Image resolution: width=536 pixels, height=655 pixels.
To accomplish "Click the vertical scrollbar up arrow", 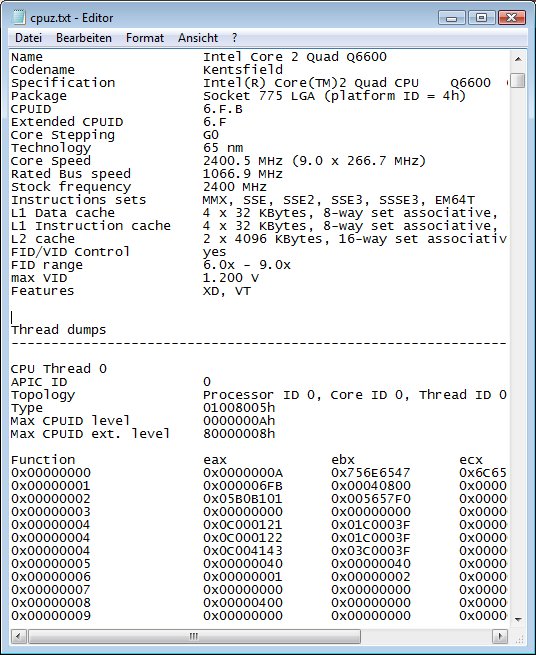I will [x=518, y=59].
